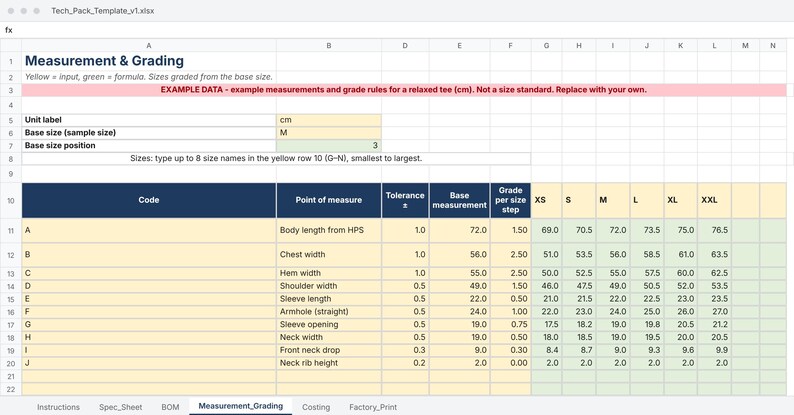Screen dimensions: 794x415
Task: Select the 'Hem width' cell
Action: click(329, 273)
